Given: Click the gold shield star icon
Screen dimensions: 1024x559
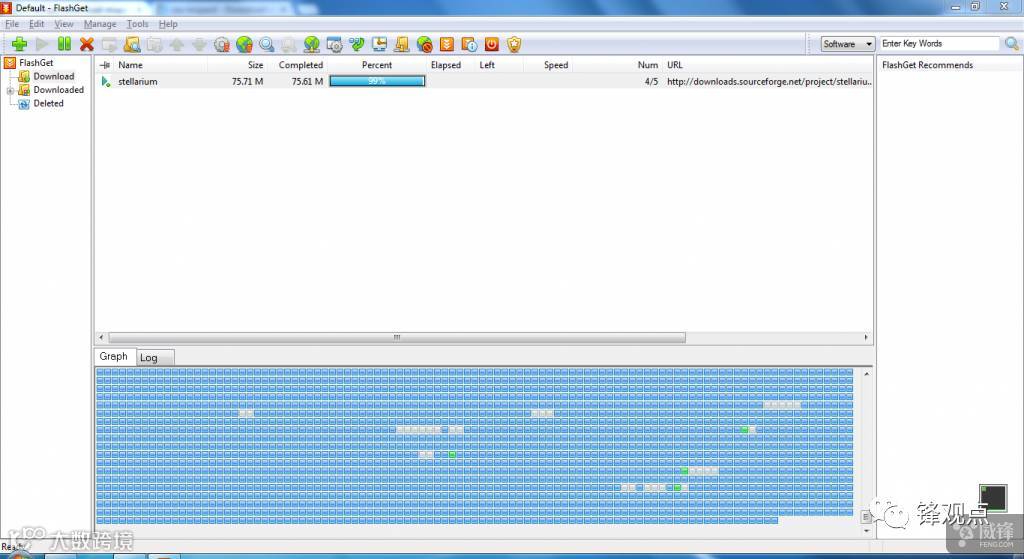Looking at the screenshot, I should 514,44.
